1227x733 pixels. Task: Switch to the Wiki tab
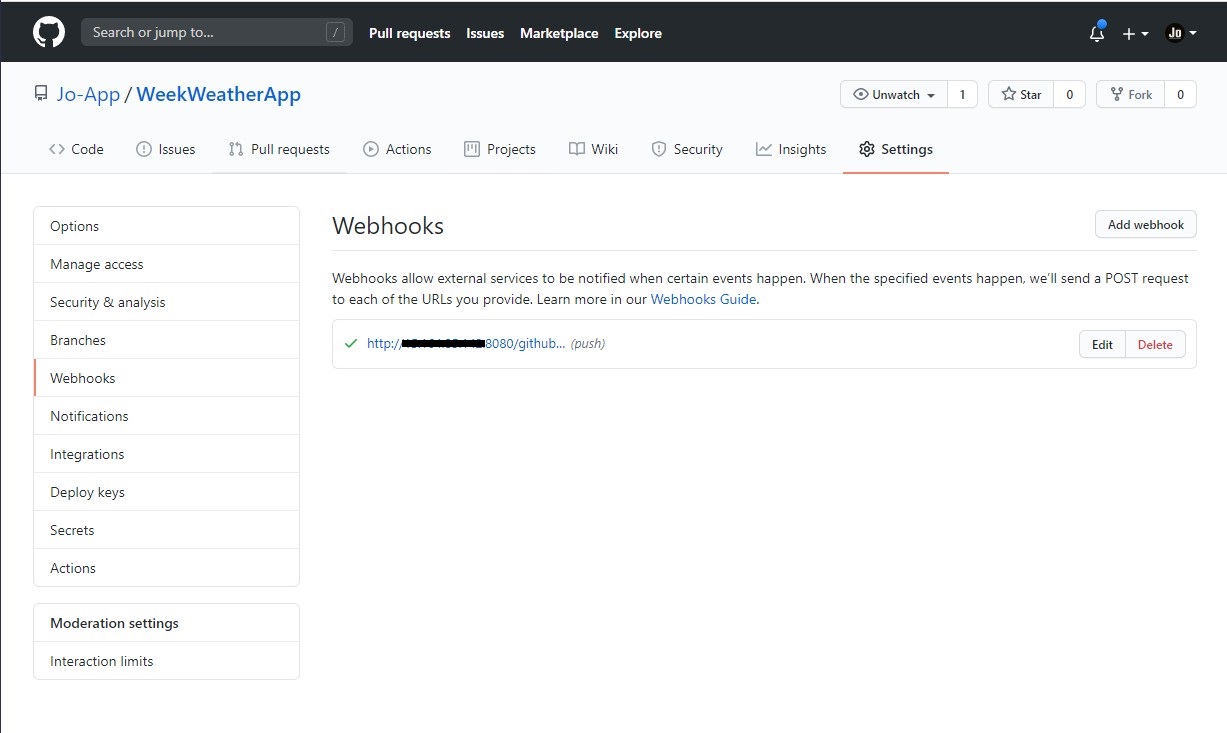593,149
